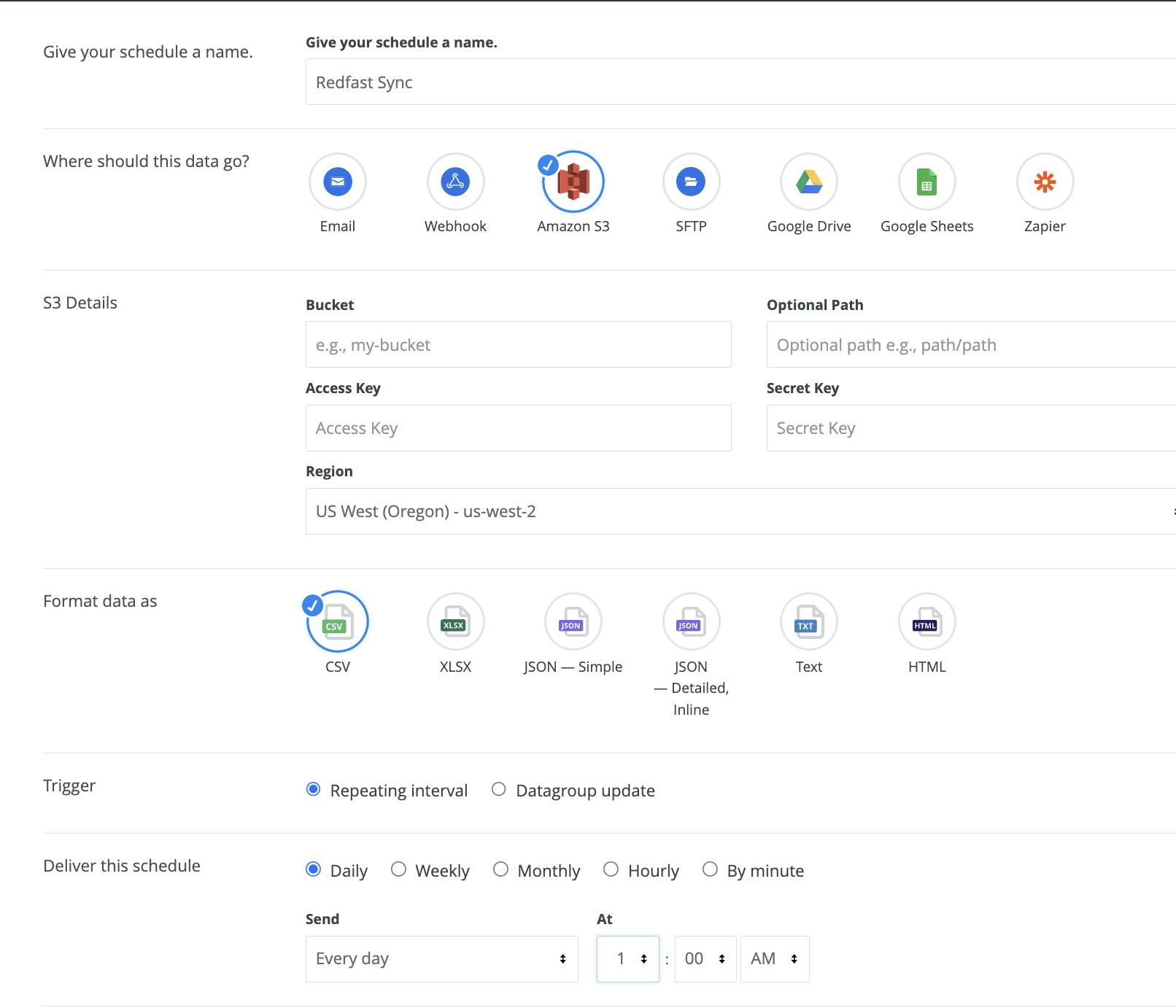
Task: Select Repeating interval trigger
Action: coord(313,789)
